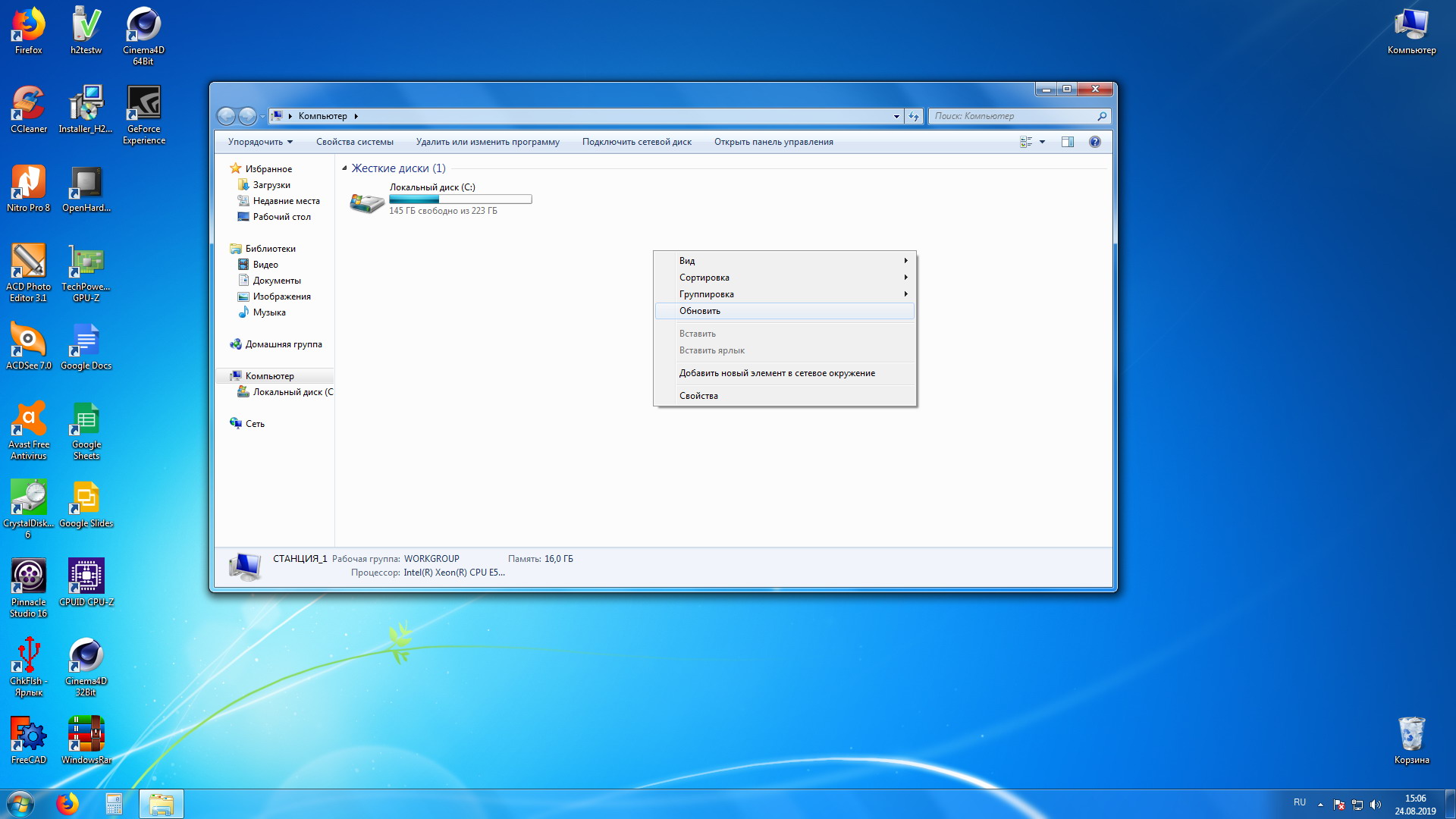Click the Explorer help question-mark icon
This screenshot has height=819, width=1456.
click(x=1094, y=142)
